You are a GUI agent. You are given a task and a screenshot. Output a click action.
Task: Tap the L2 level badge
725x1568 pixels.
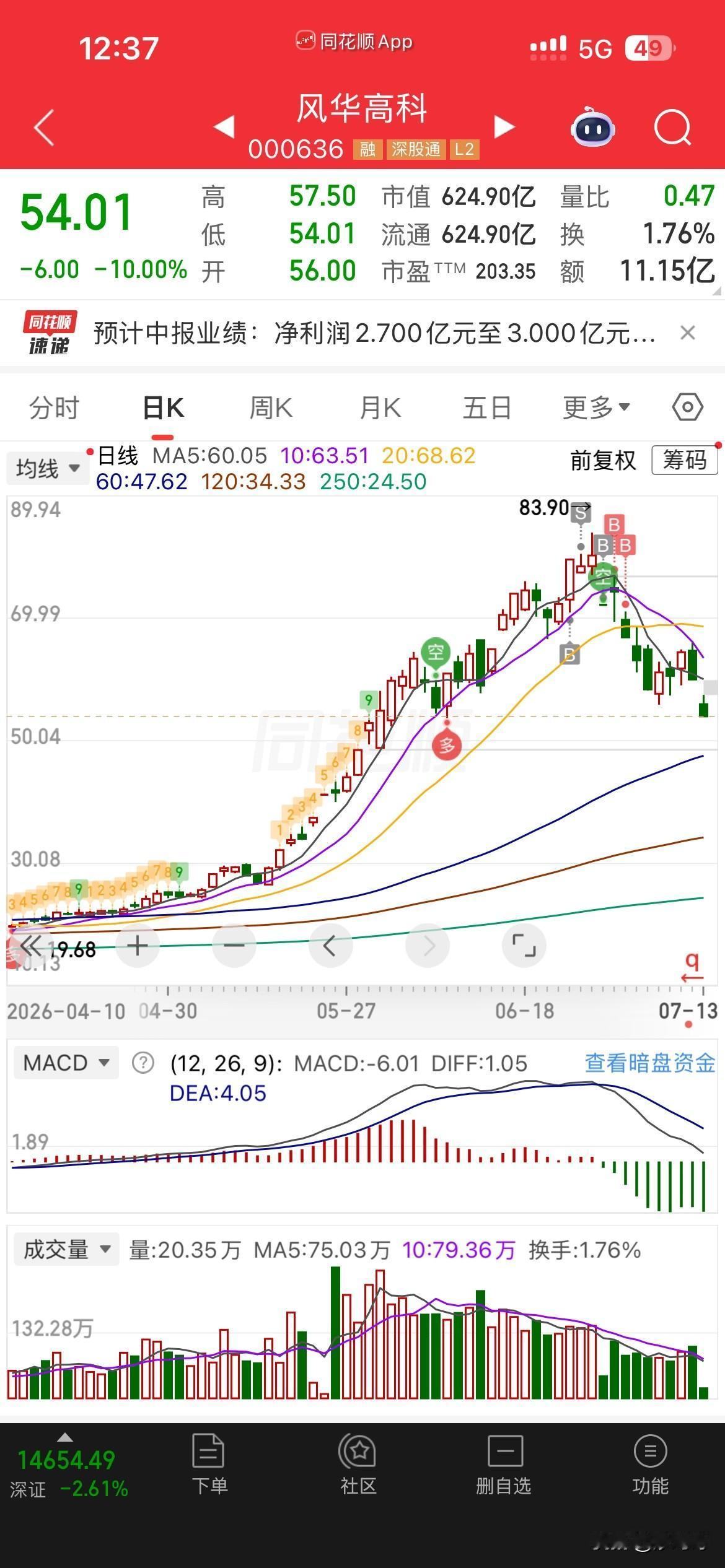coord(464,149)
